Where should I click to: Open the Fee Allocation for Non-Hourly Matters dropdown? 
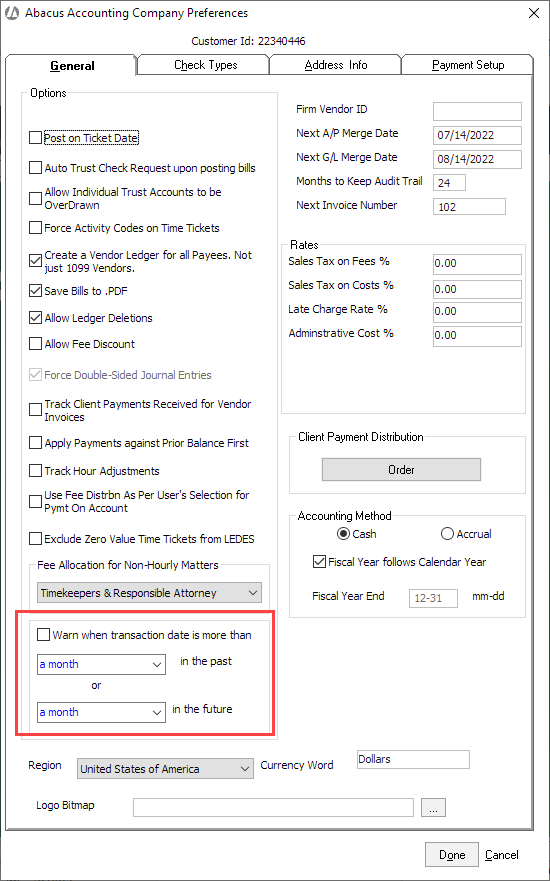pos(149,593)
